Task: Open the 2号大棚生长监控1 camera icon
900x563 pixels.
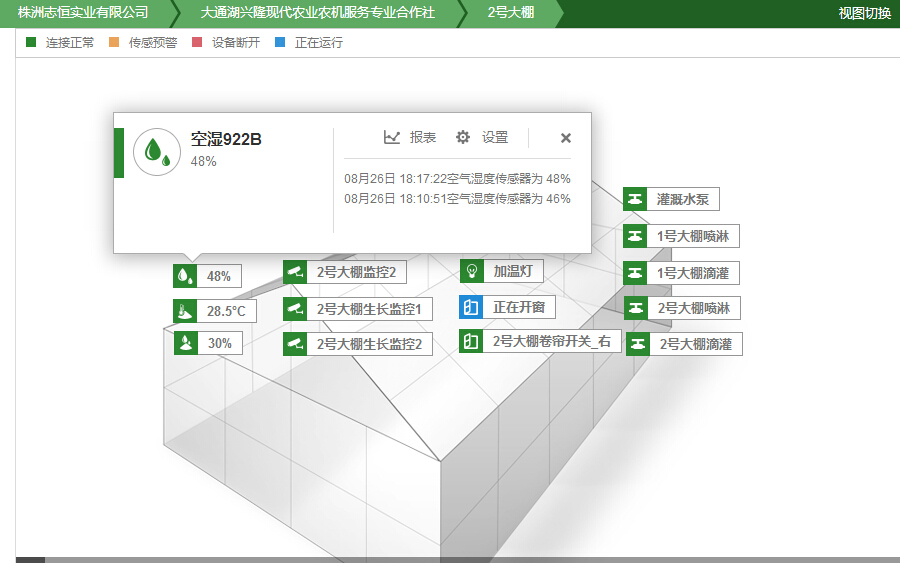Action: coord(295,309)
